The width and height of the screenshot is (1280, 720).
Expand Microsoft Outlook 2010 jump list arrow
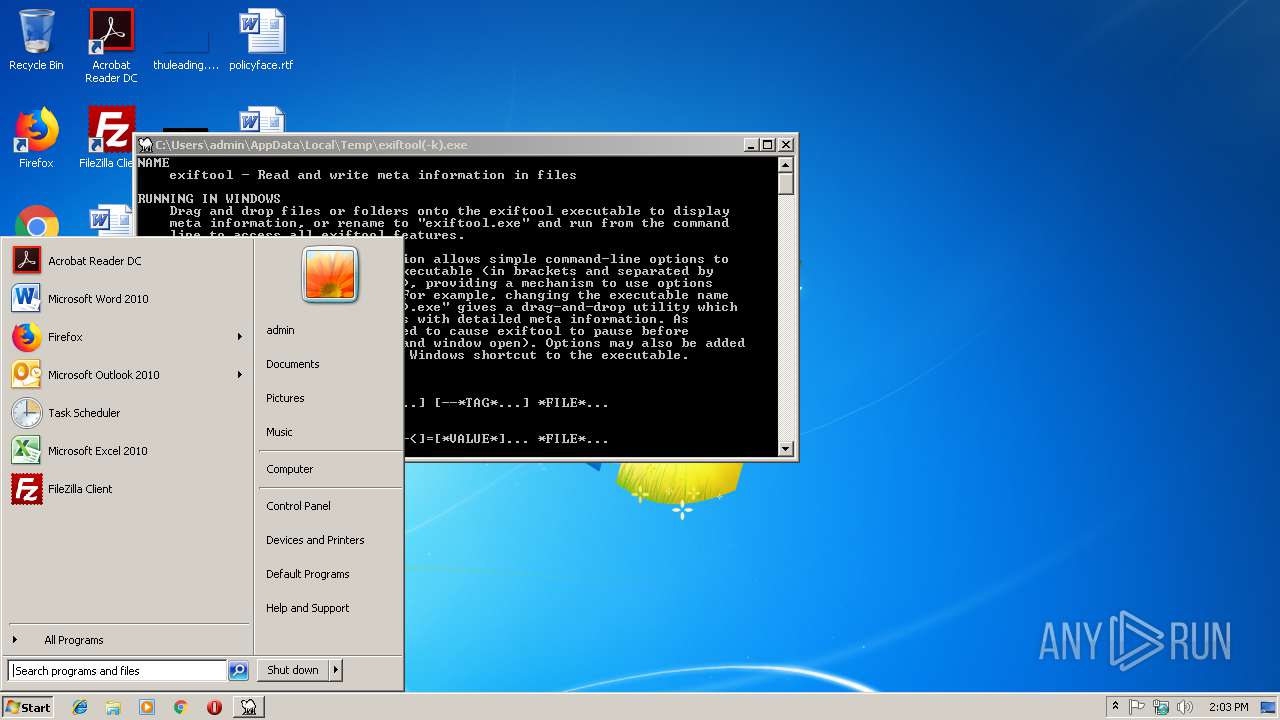[240, 375]
